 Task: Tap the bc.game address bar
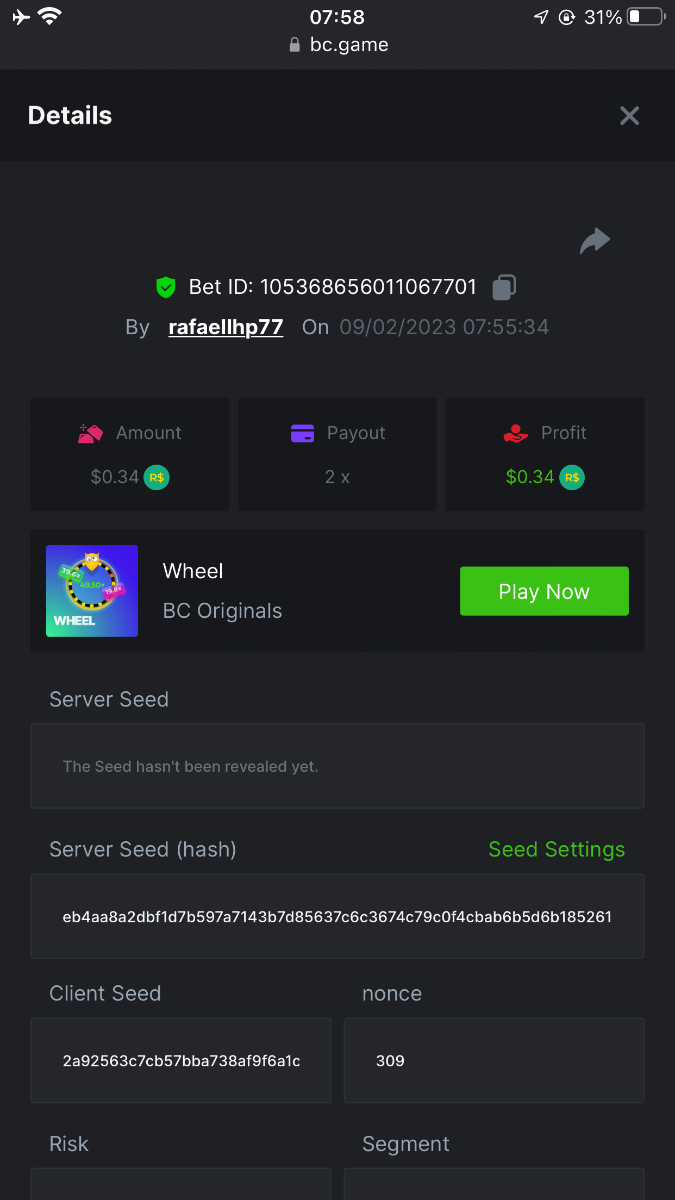tap(338, 44)
